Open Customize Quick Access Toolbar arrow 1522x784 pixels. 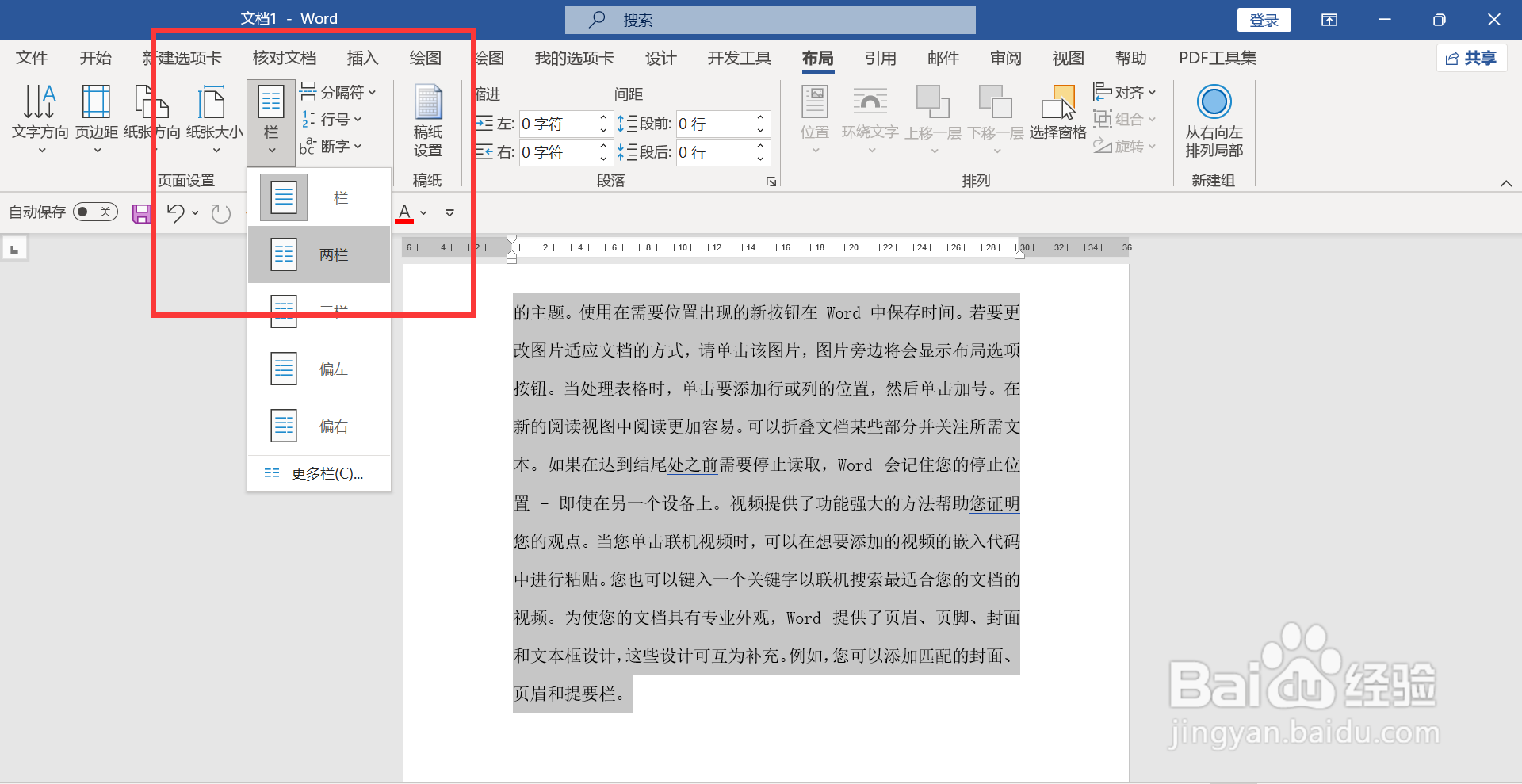[449, 212]
